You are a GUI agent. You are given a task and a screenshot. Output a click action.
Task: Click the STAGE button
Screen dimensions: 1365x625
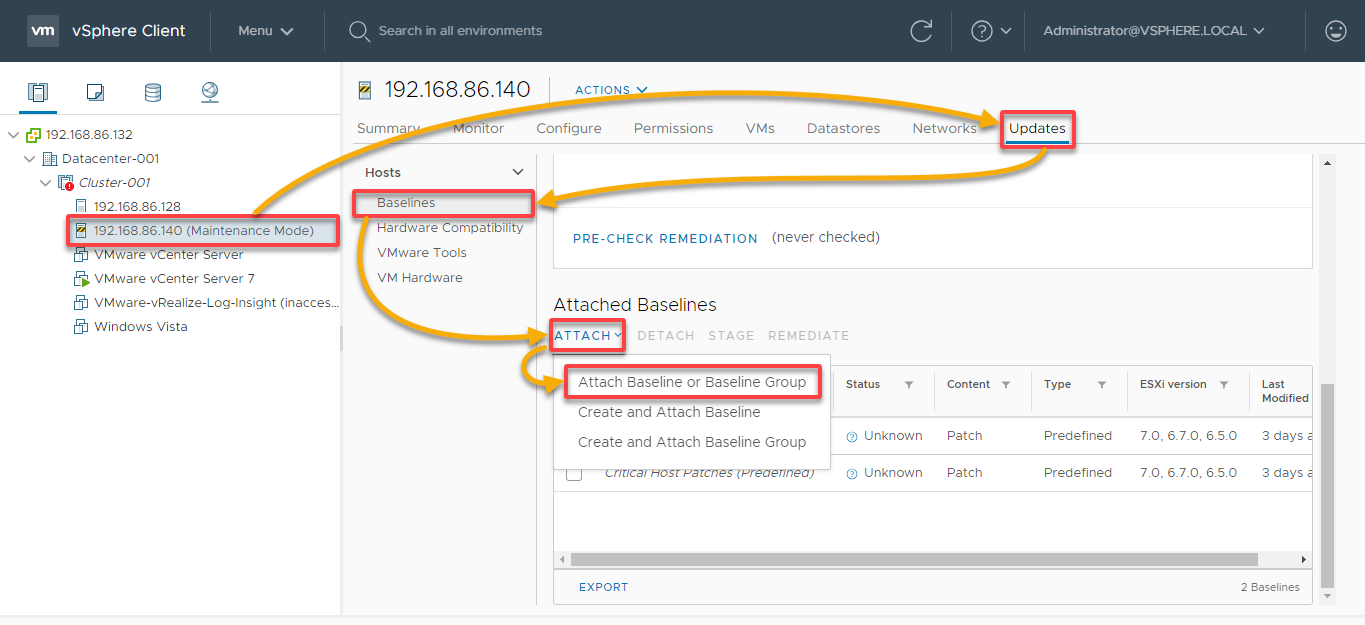(731, 336)
